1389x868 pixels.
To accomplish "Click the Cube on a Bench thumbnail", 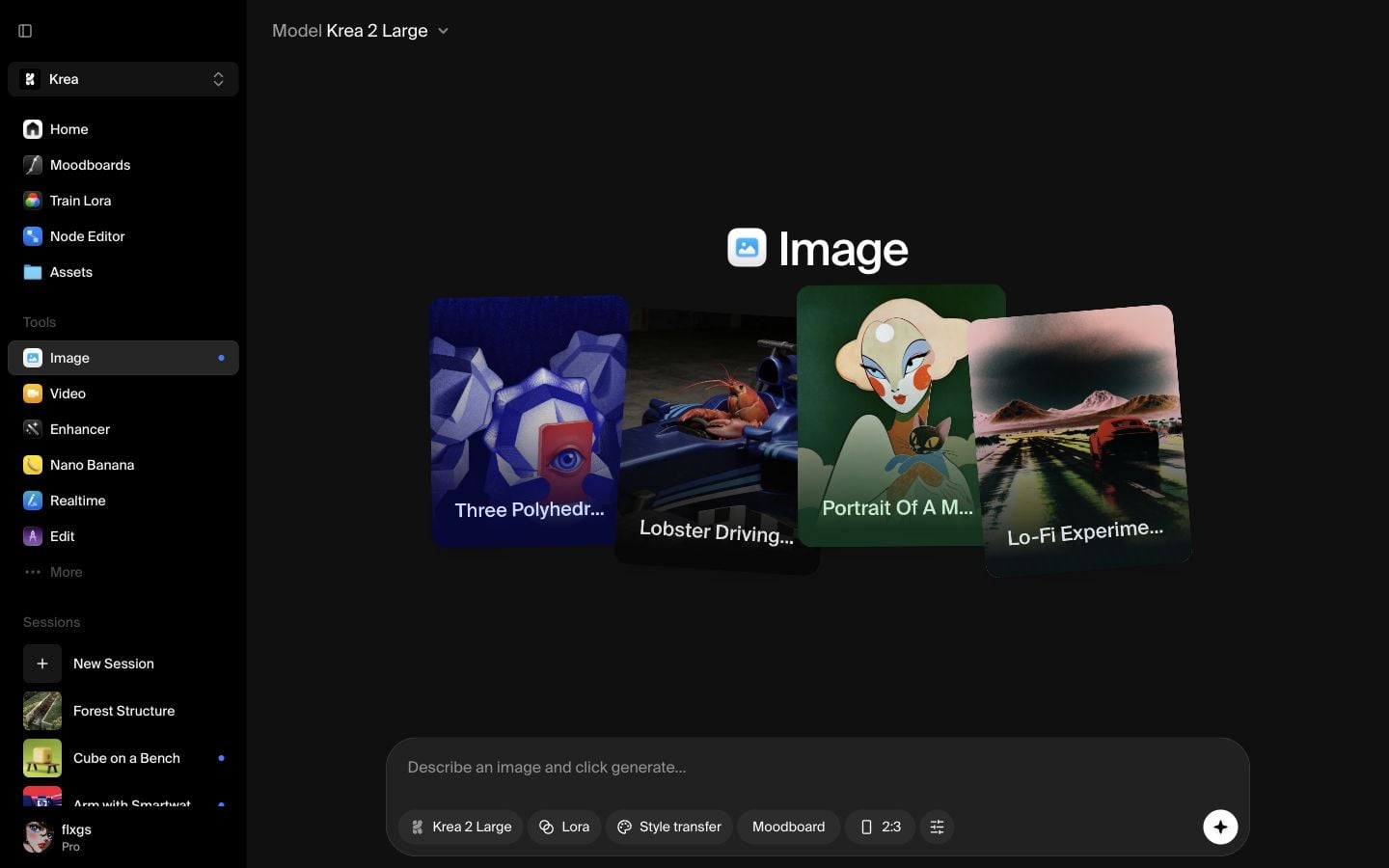I will click(42, 758).
